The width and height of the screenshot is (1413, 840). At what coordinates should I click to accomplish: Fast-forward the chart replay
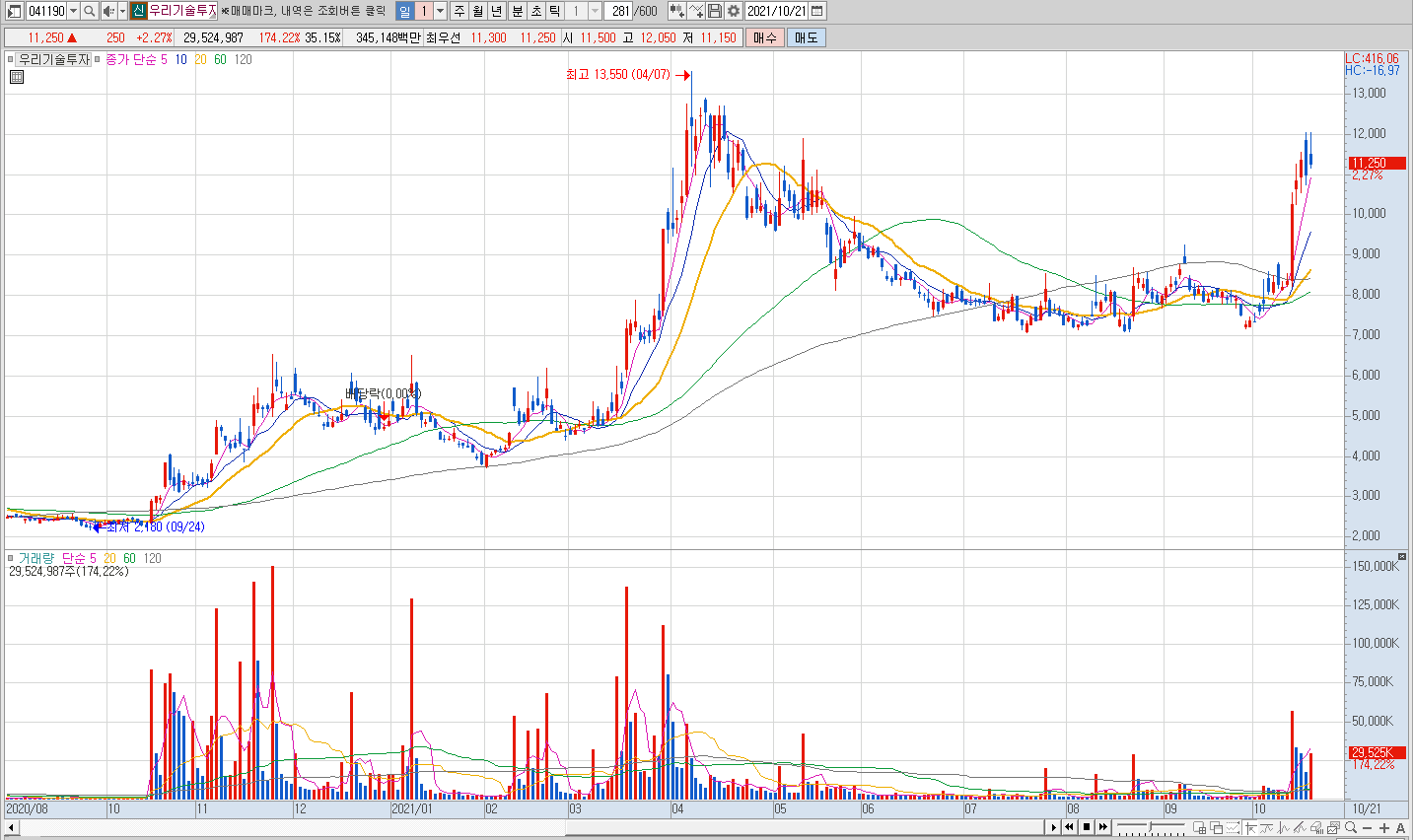click(1103, 827)
